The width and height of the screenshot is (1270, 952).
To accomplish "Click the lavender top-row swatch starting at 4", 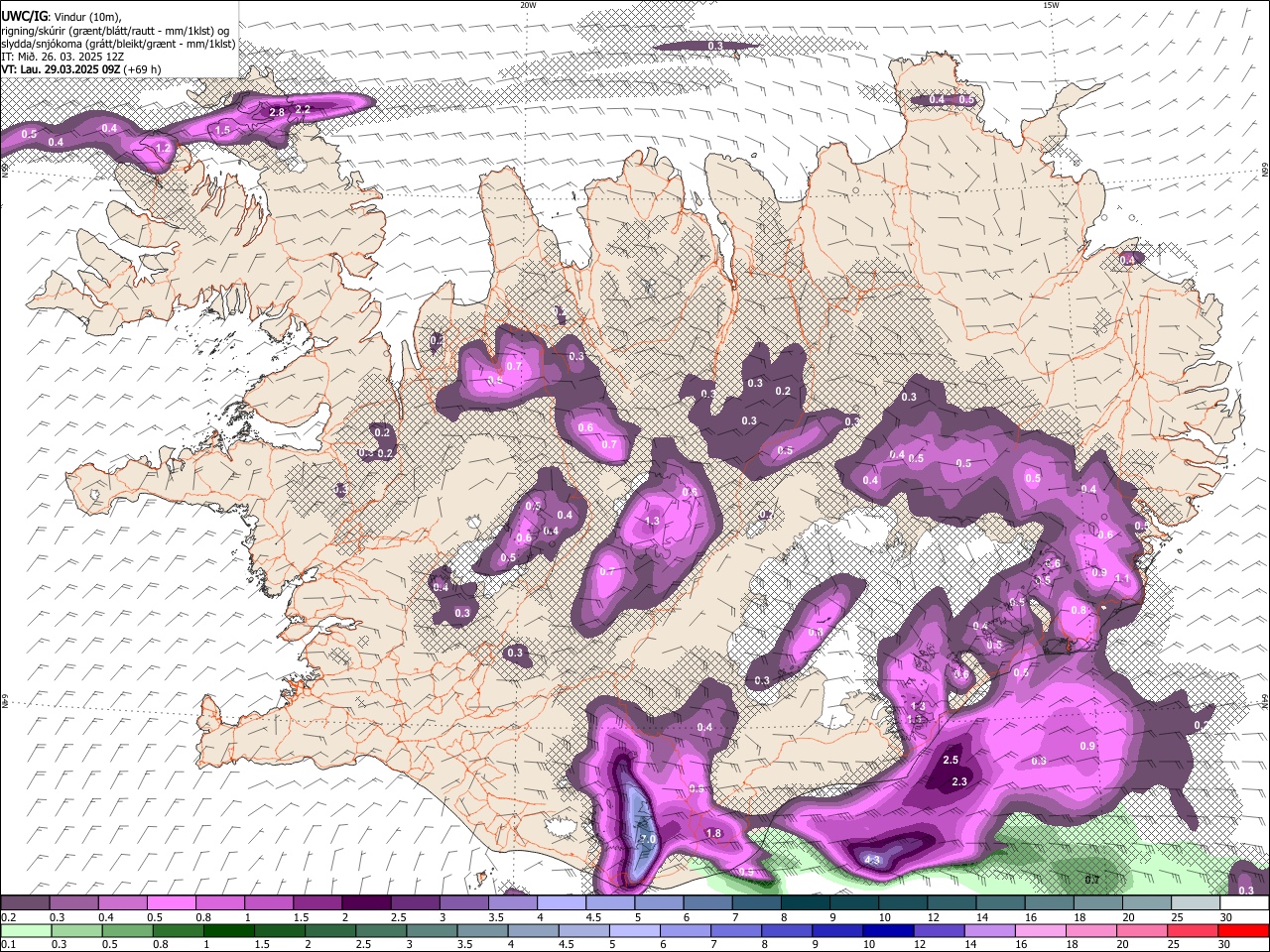I will click(561, 902).
